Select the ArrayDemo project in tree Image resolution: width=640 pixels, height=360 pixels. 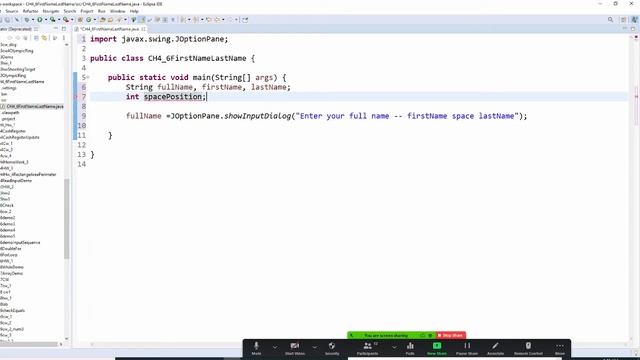(x=11, y=273)
